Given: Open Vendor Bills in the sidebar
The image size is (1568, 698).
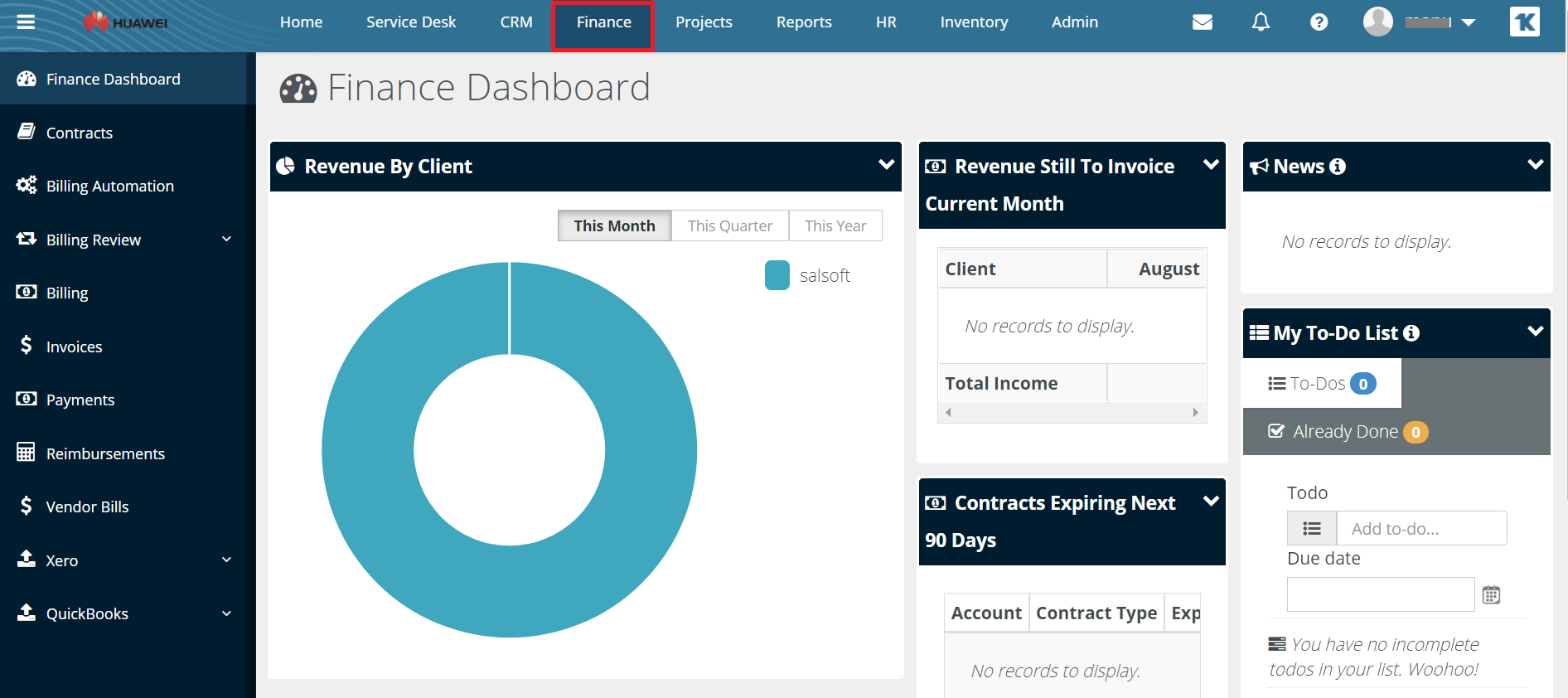Looking at the screenshot, I should [87, 507].
